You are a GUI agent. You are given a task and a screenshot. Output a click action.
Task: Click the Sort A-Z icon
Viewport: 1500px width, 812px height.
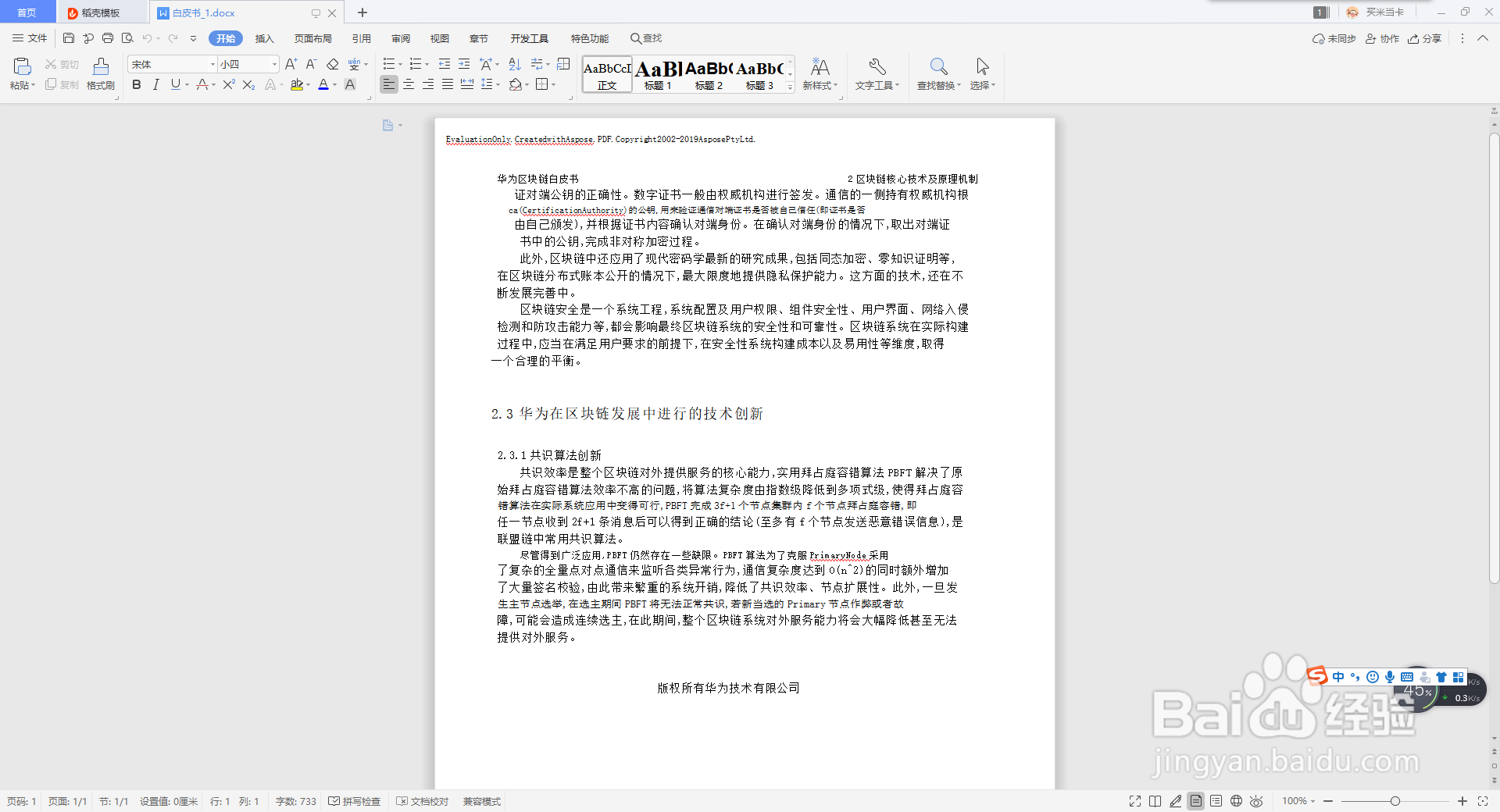point(515,64)
